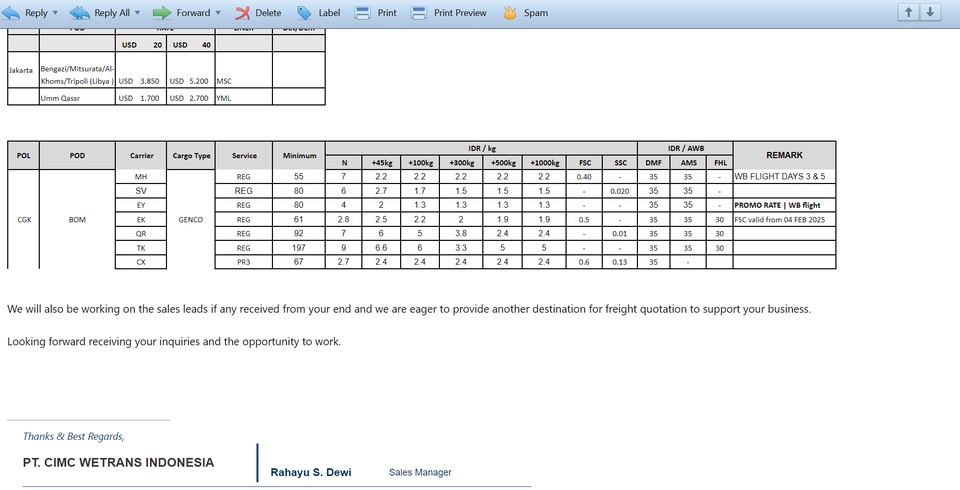
Task: Expand the Forward dropdown arrow
Action: (x=219, y=13)
